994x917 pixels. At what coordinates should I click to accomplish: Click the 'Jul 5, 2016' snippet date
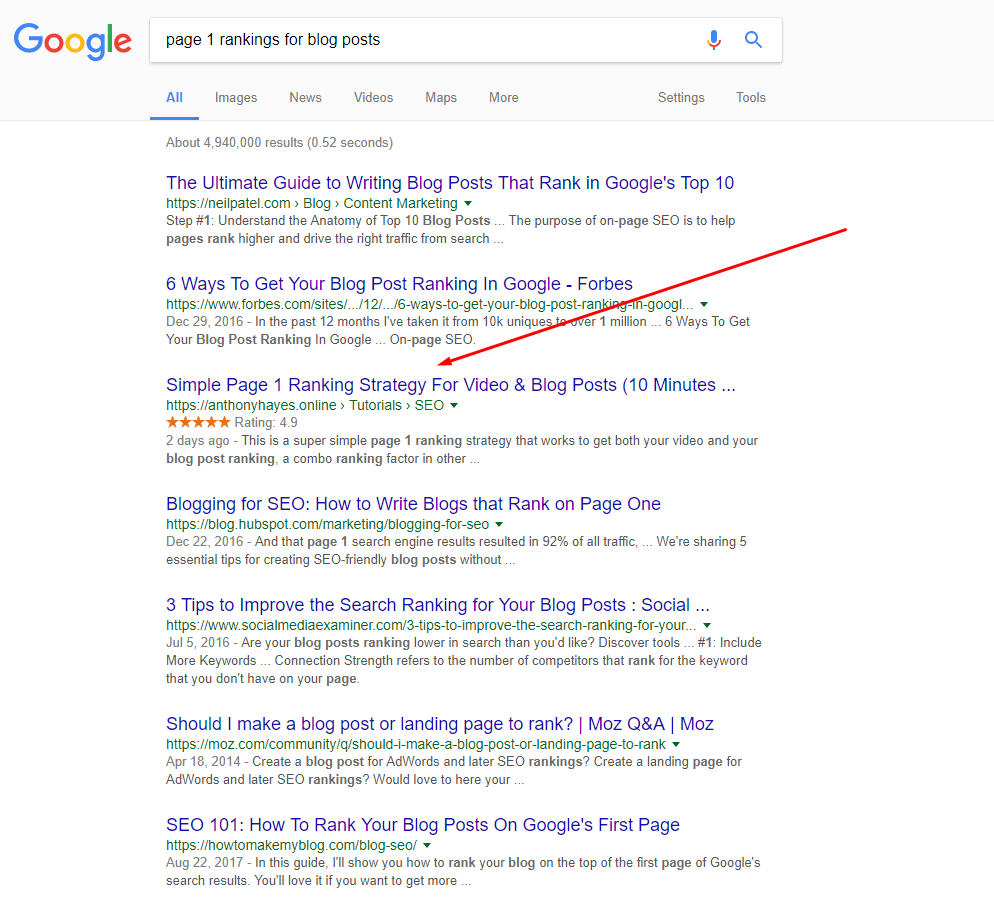pyautogui.click(x=198, y=643)
